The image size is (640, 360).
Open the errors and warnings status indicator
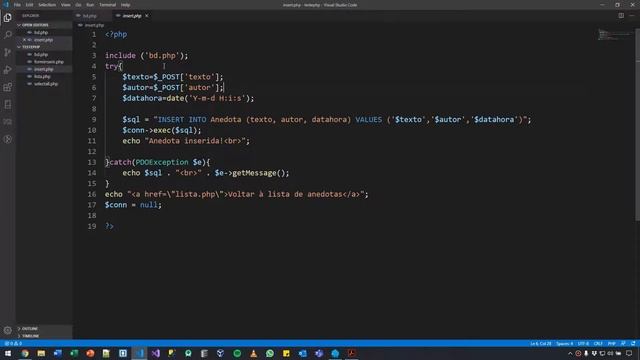coord(13,344)
